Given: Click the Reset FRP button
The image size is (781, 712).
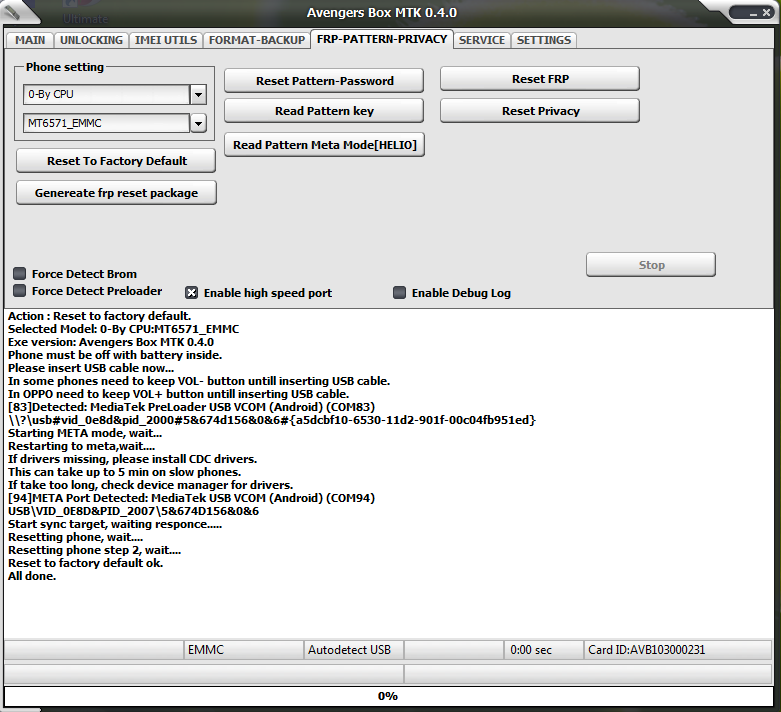Looking at the screenshot, I should point(540,79).
